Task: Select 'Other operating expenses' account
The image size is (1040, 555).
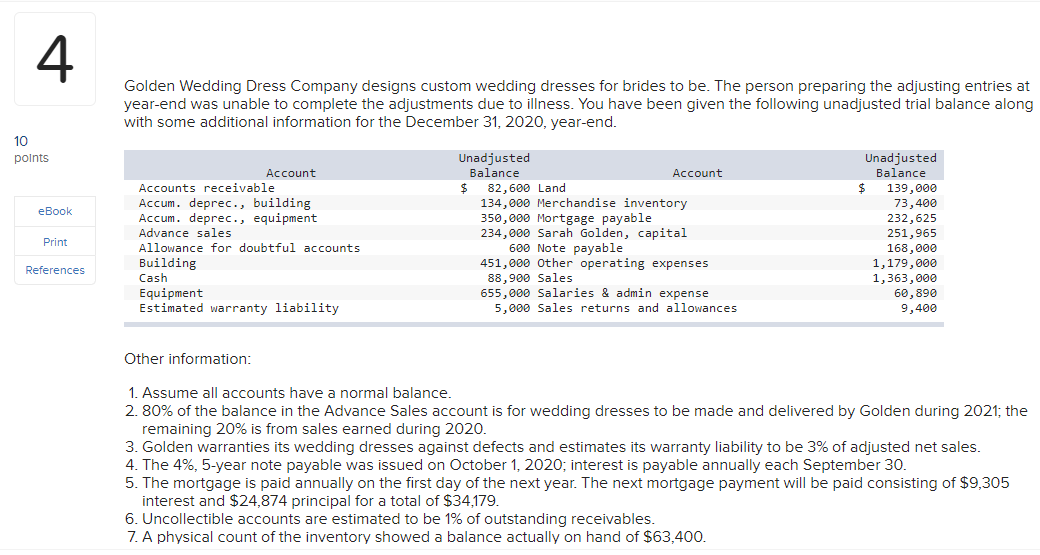Action: 623,263
